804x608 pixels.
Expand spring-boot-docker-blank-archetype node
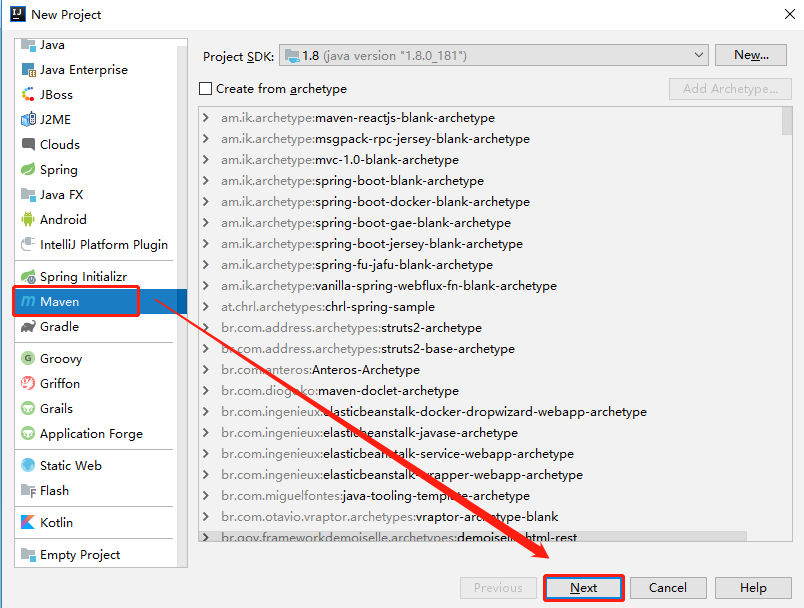pyautogui.click(x=206, y=201)
